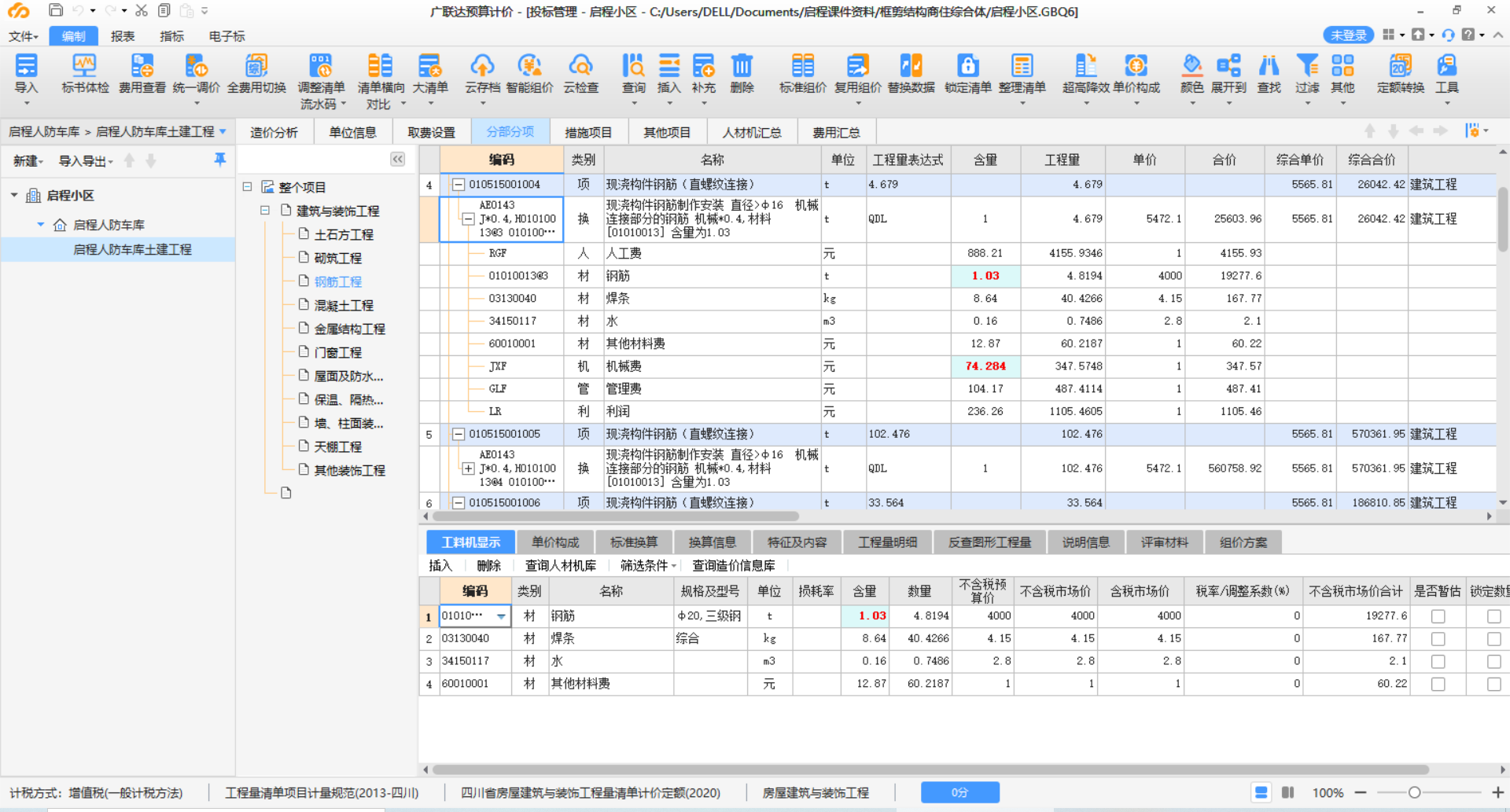Open the 新建 dropdown
1510x812 pixels.
click(28, 161)
